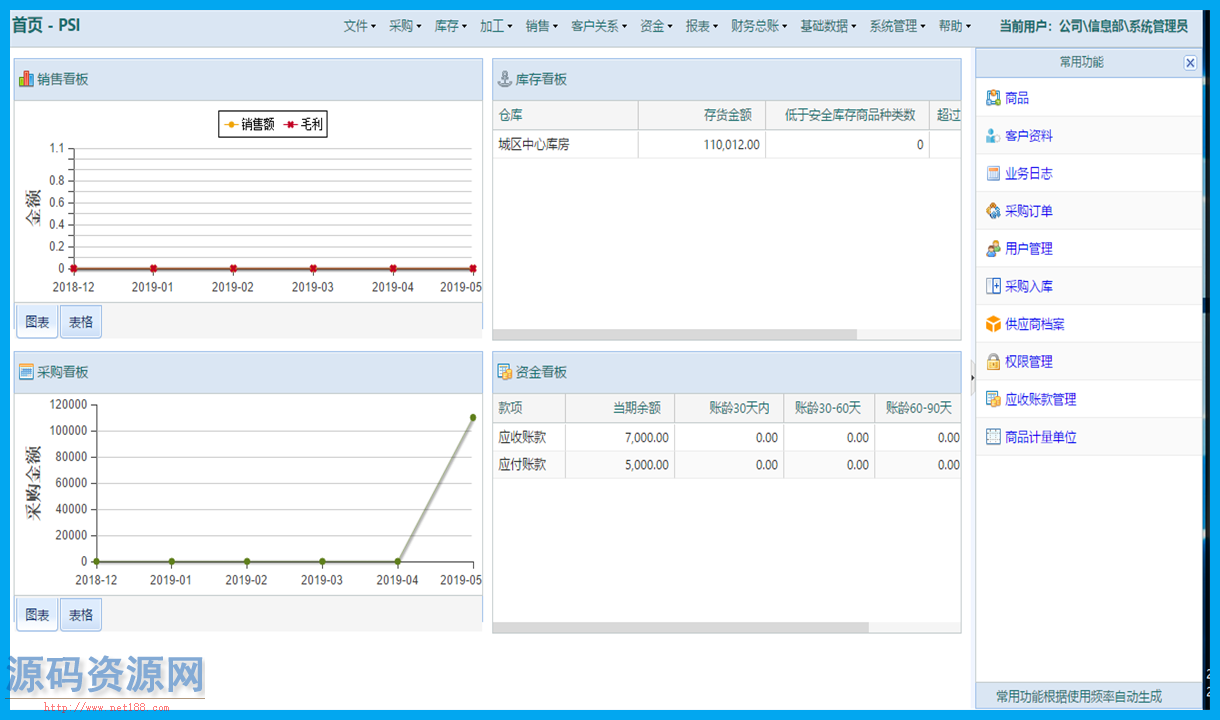Open 客户资料 link
This screenshot has width=1220, height=720.
[x=1029, y=136]
